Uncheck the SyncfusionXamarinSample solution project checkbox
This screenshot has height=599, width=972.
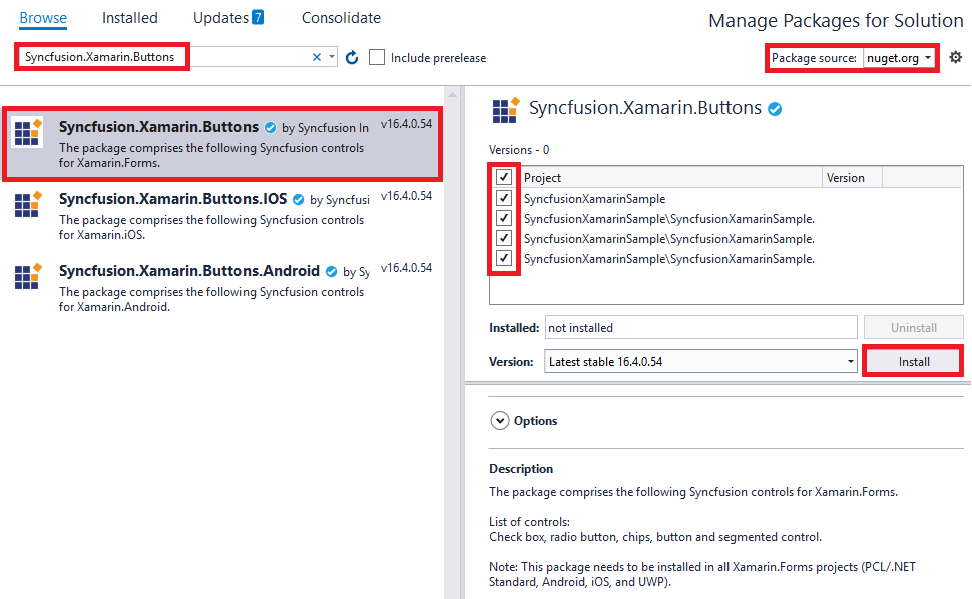(x=504, y=198)
